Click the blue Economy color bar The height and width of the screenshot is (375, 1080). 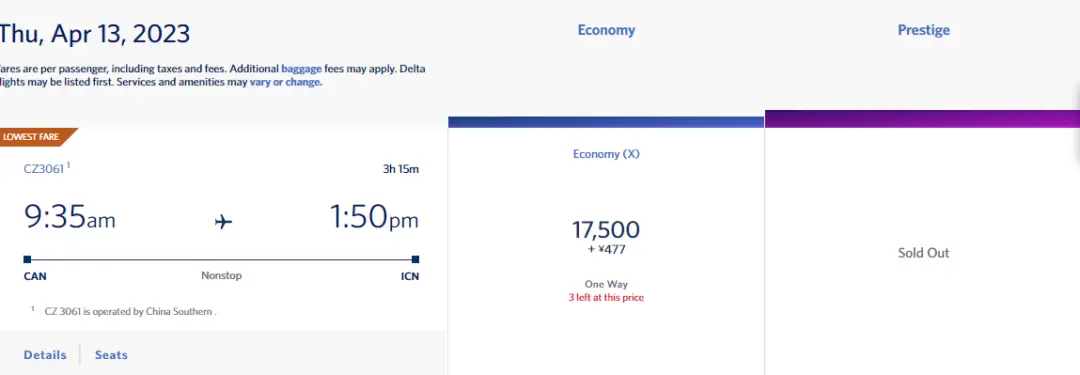pyautogui.click(x=606, y=122)
